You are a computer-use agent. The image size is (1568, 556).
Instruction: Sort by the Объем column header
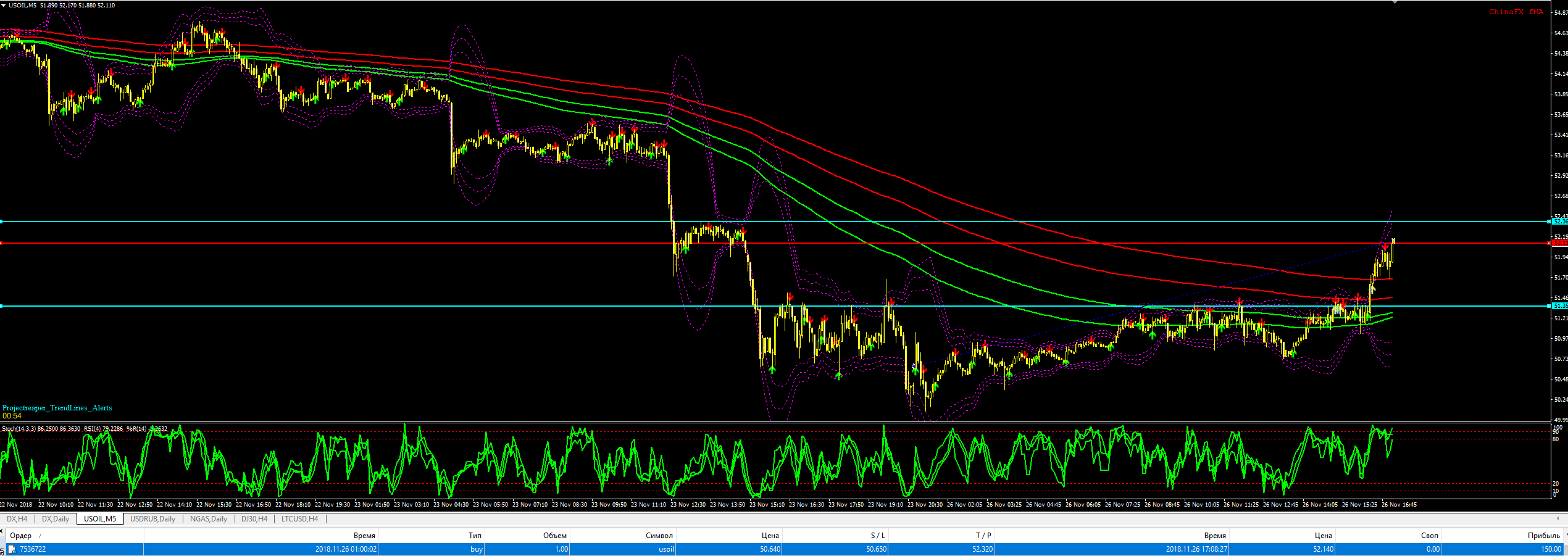coord(527,536)
